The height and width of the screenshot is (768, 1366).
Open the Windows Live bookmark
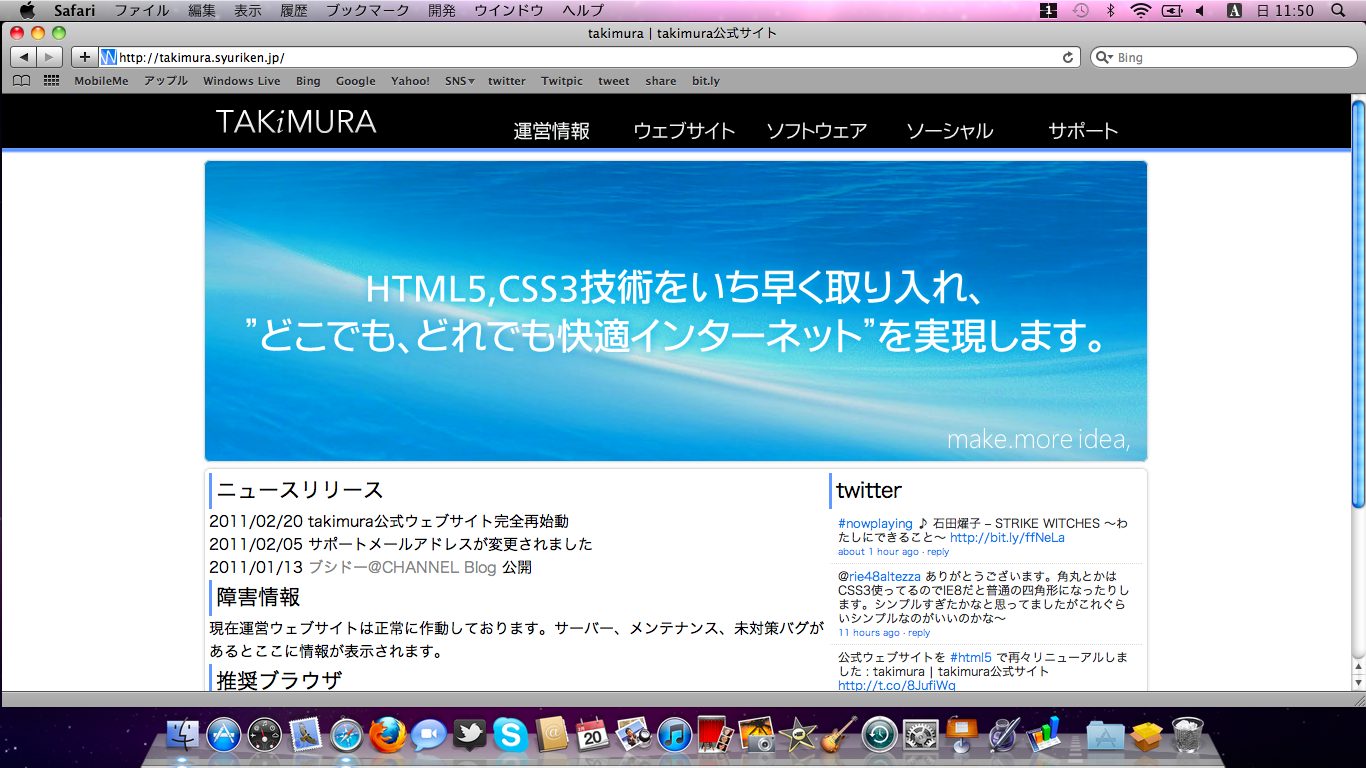tap(242, 81)
